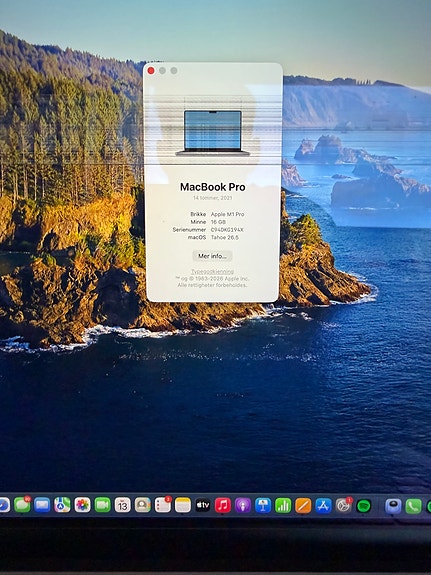This screenshot has height=575, width=431.
Task: Click the serial number value
Action: point(227,230)
